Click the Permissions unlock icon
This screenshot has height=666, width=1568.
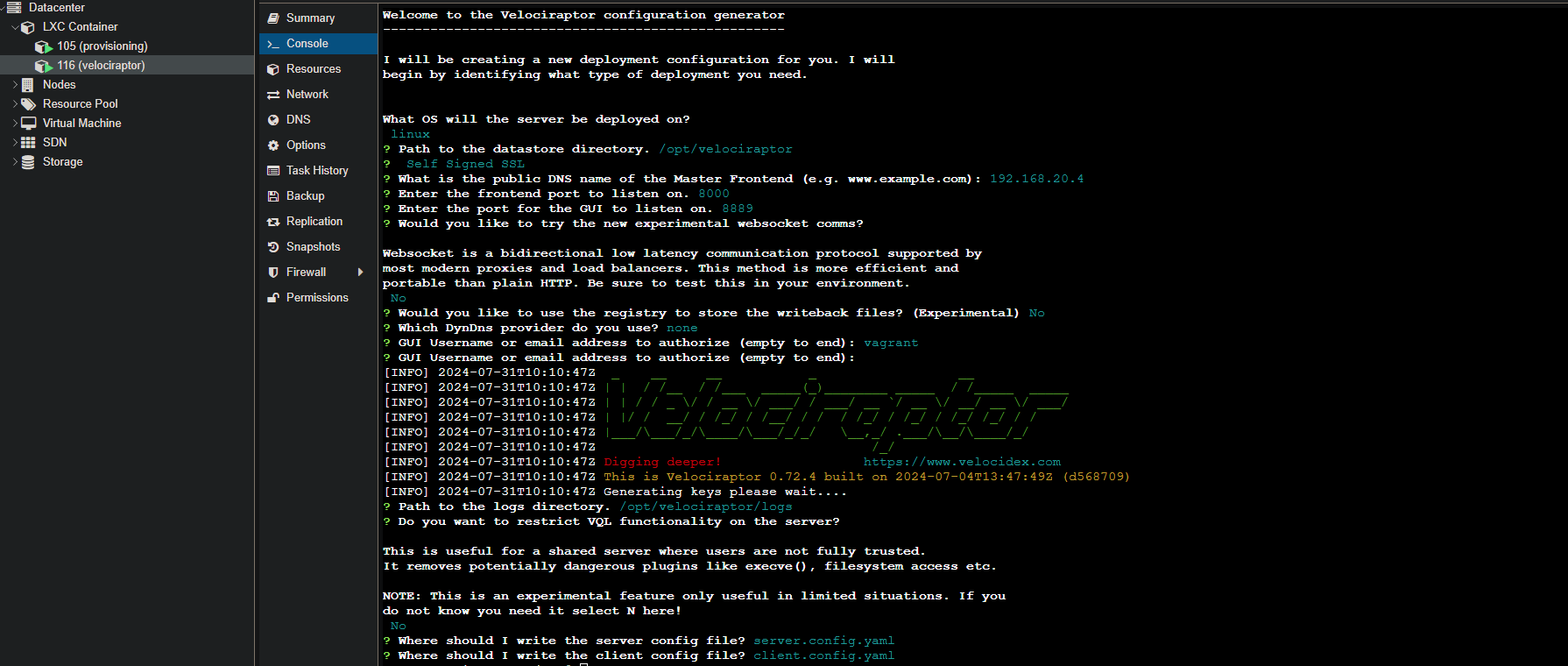click(x=273, y=298)
